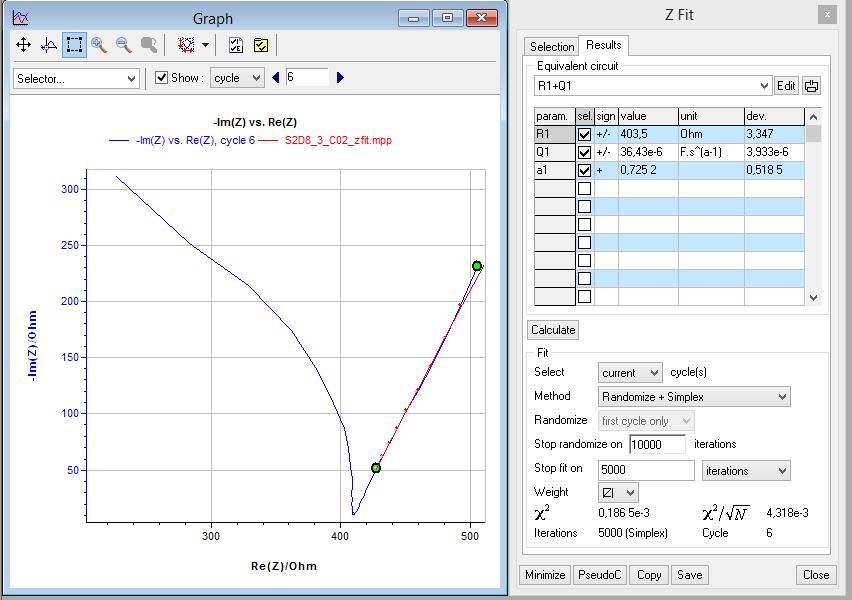Click R1 deviation cell 3,347
The image size is (852, 600).
pyautogui.click(x=774, y=134)
